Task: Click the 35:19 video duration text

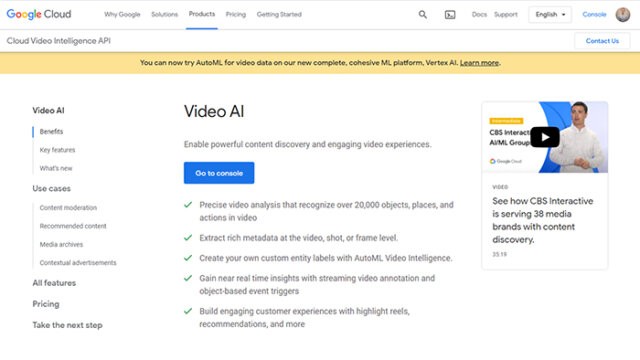Action: 499,254
